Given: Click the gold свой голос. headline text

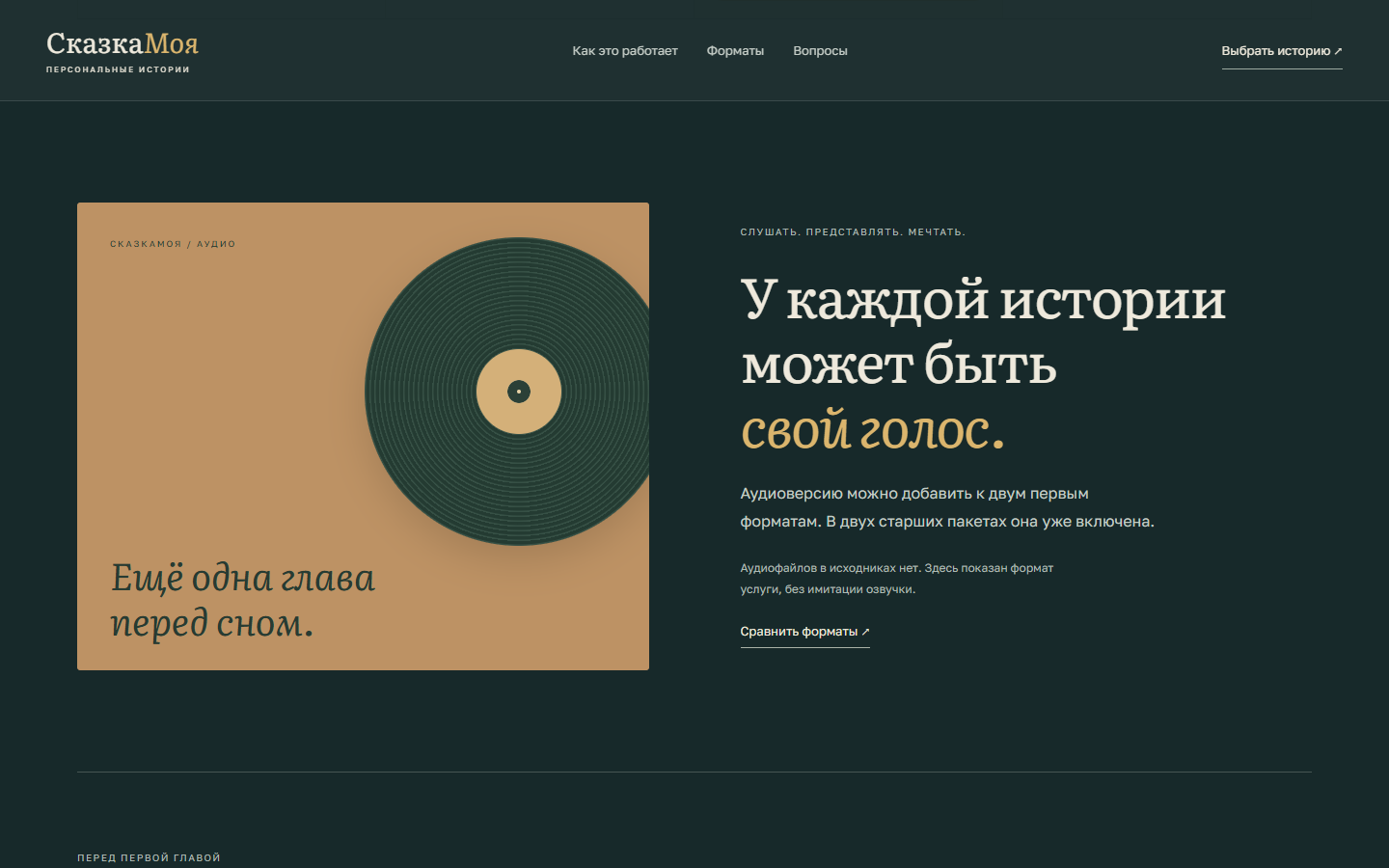Looking at the screenshot, I should [872, 430].
